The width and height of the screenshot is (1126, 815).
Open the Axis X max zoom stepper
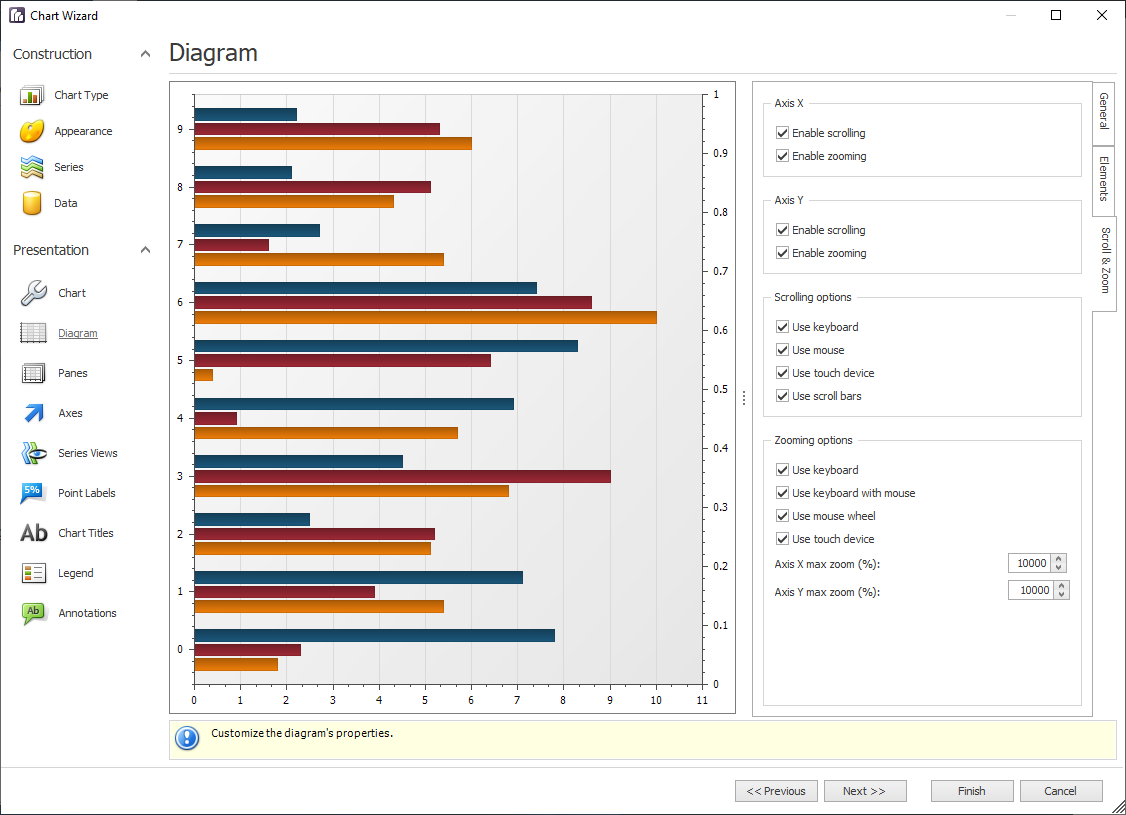tap(1060, 563)
